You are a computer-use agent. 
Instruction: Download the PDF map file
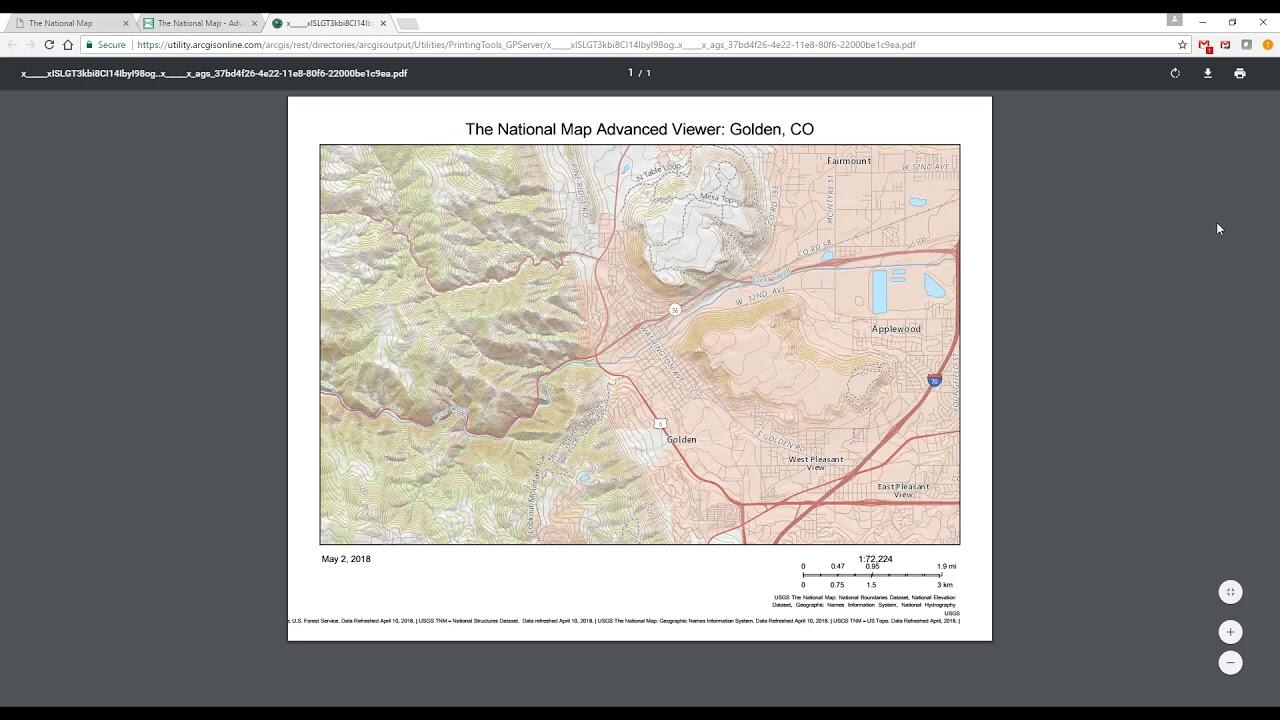point(1207,73)
